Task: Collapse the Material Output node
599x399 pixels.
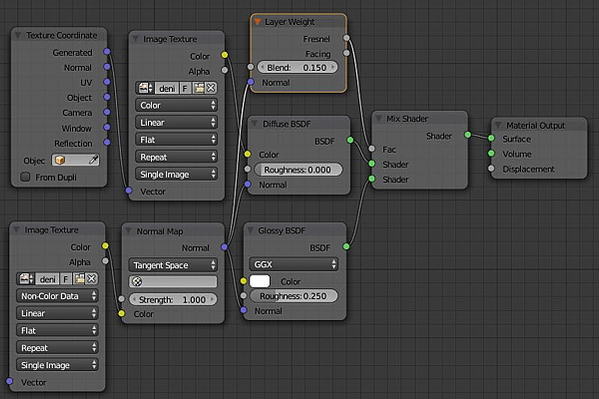Action: [498, 125]
